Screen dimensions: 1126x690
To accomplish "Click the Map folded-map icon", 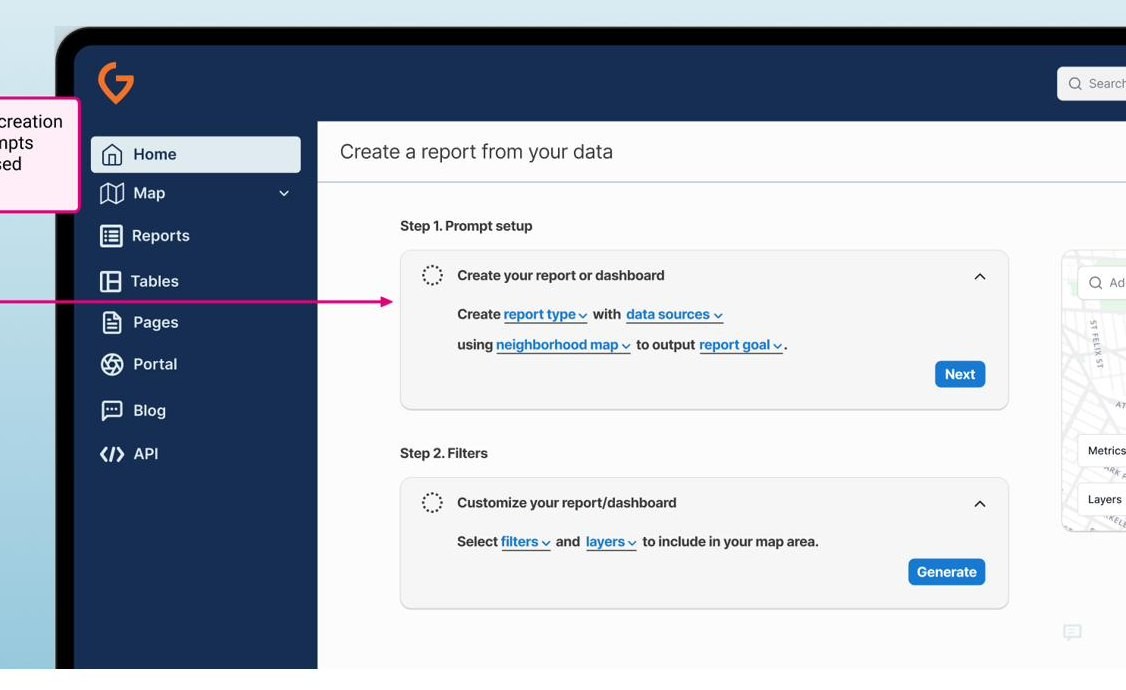I will pyautogui.click(x=112, y=193).
